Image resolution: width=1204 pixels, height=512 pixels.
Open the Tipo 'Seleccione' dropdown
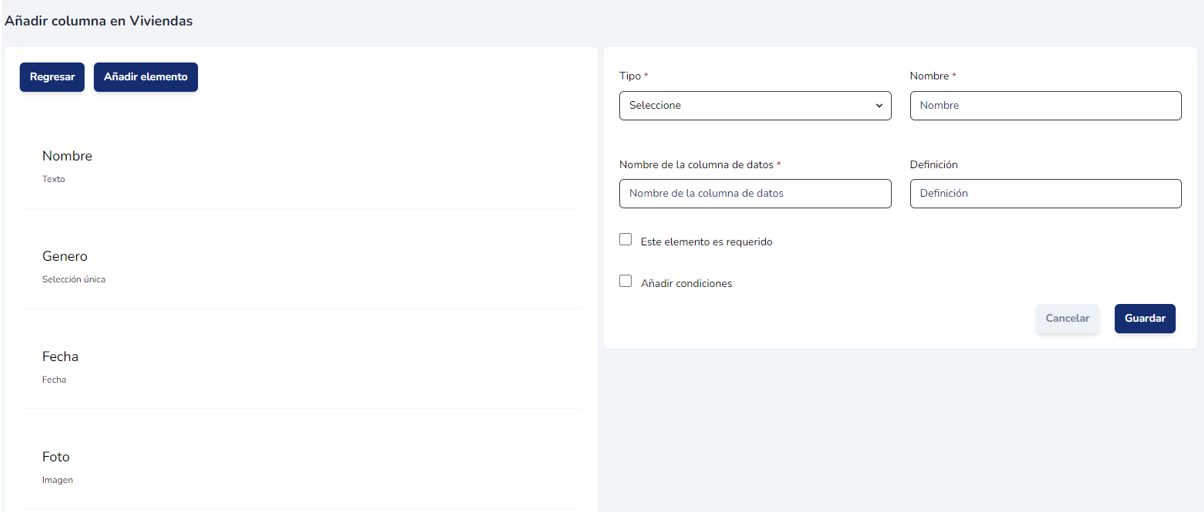(754, 106)
